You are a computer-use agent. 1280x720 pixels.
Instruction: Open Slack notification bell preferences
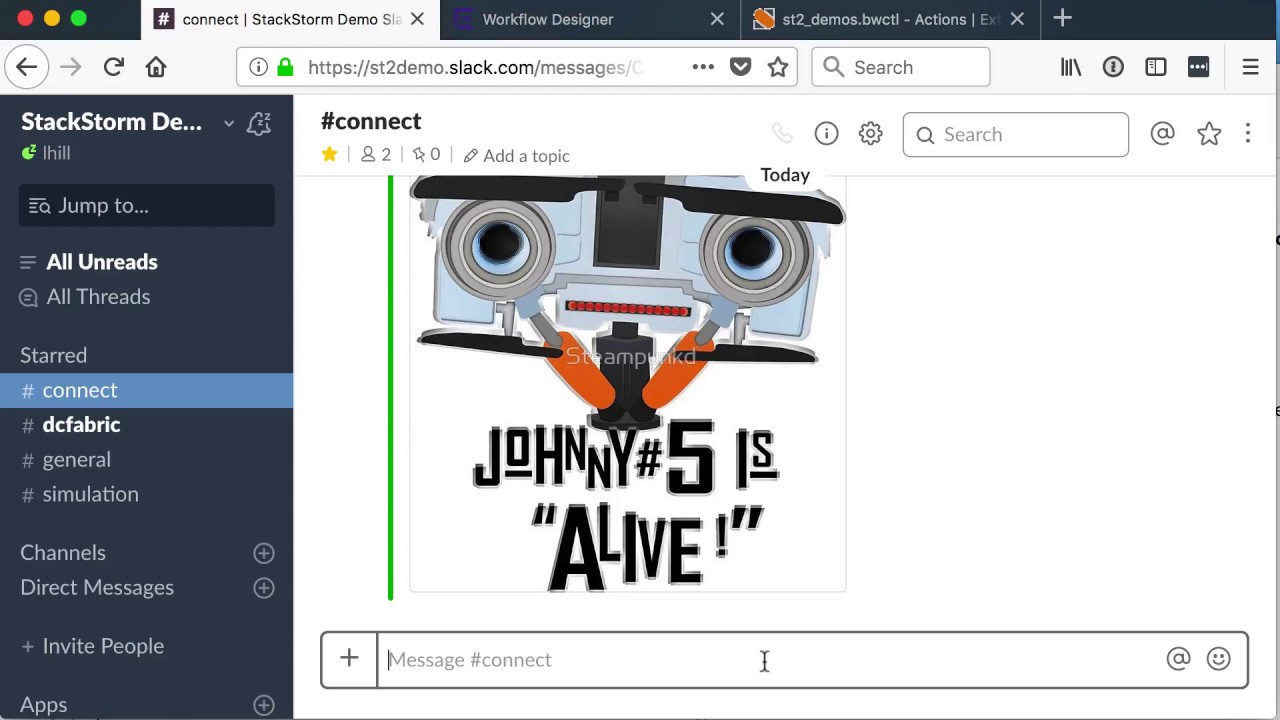[259, 123]
